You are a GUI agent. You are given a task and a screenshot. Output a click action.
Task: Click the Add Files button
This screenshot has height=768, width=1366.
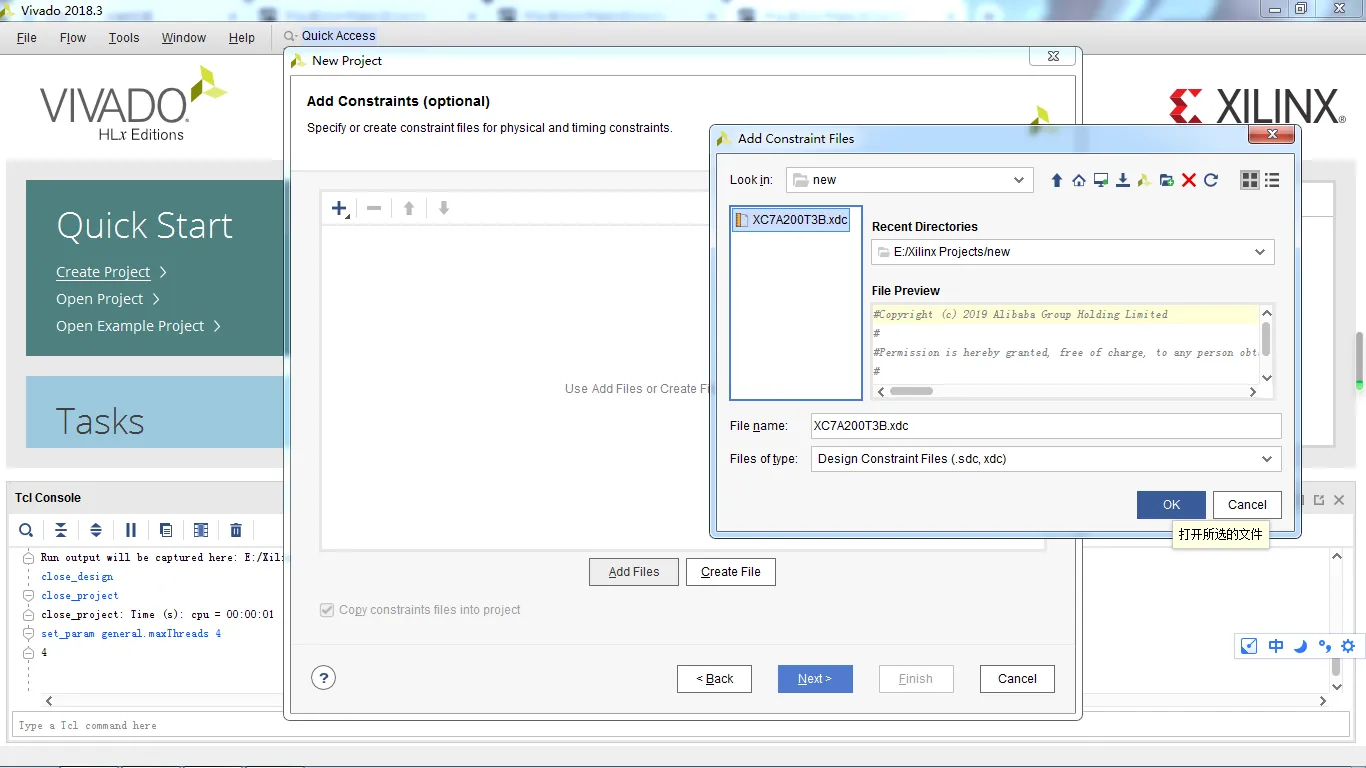(x=634, y=572)
